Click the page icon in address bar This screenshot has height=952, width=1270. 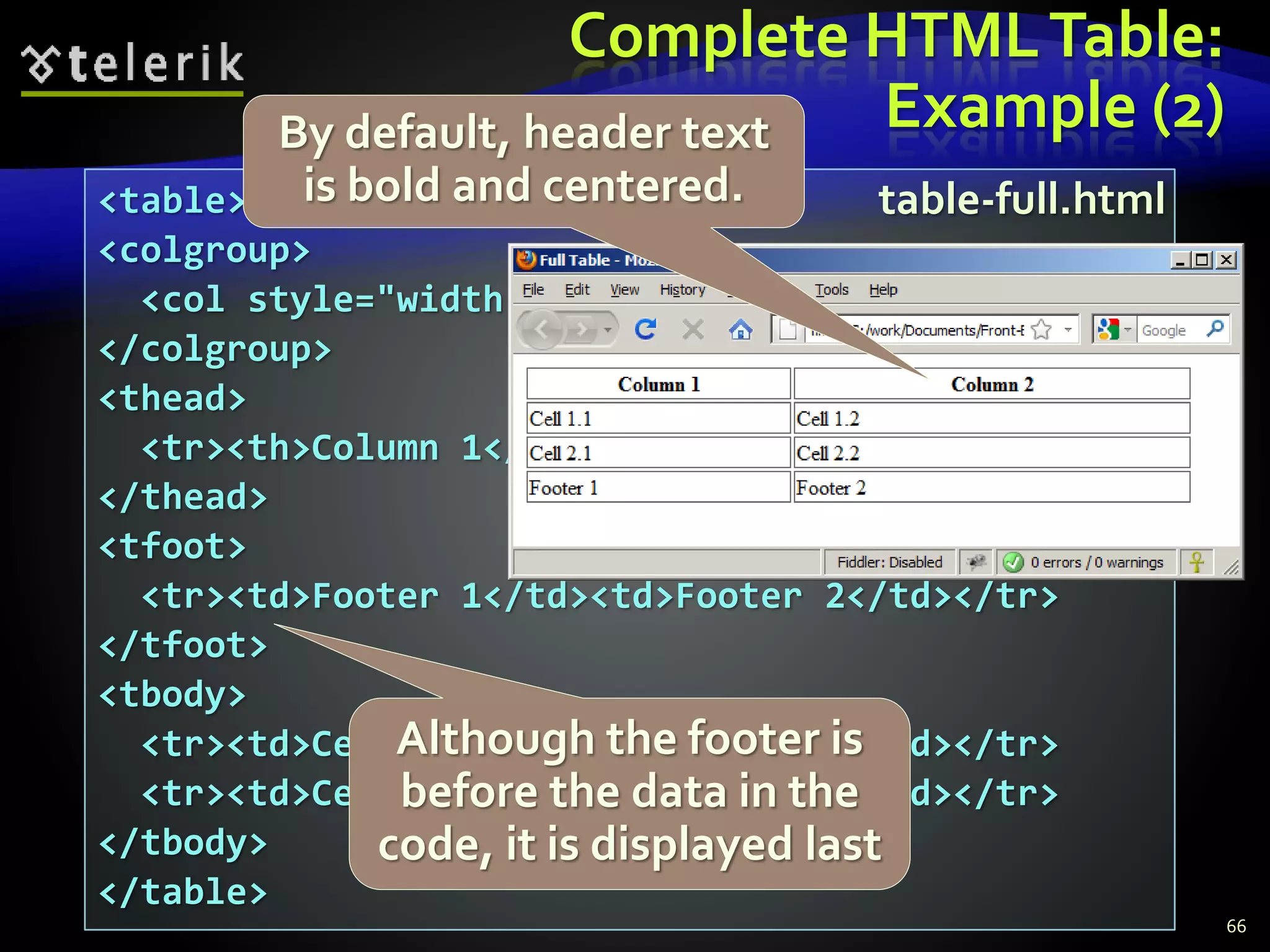(788, 330)
